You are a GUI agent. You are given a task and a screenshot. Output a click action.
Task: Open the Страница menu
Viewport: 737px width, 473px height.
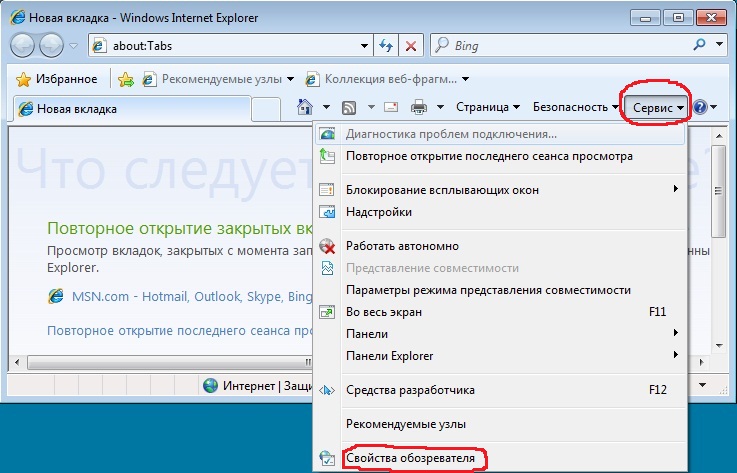(x=488, y=107)
